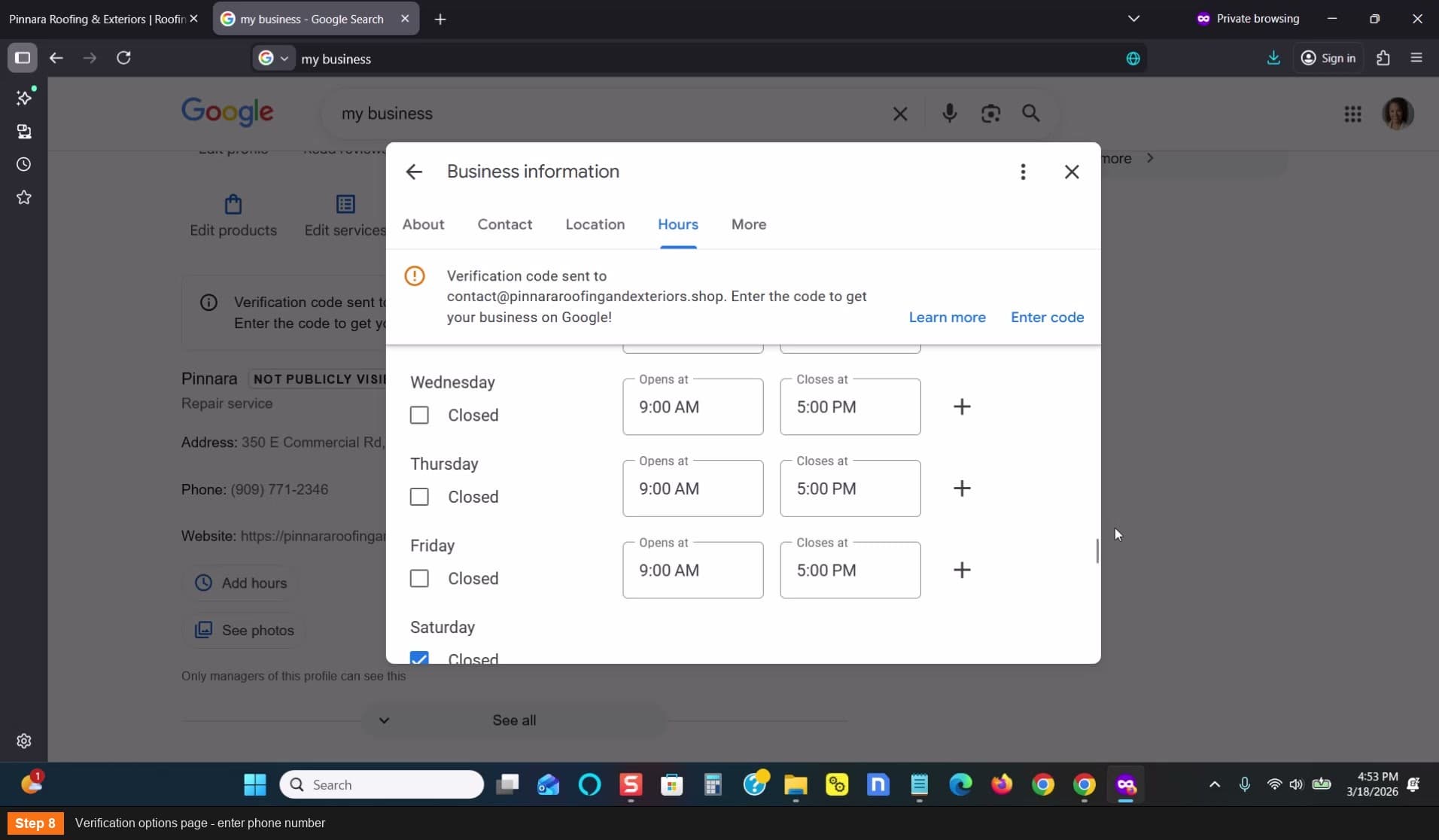Expand See all section
Screen dimensions: 1439x840
pos(514,720)
